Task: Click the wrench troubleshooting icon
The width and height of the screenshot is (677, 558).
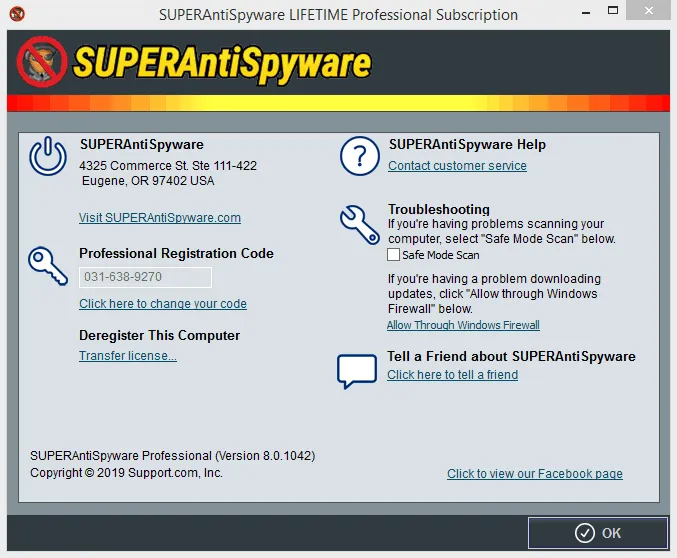Action: point(360,225)
